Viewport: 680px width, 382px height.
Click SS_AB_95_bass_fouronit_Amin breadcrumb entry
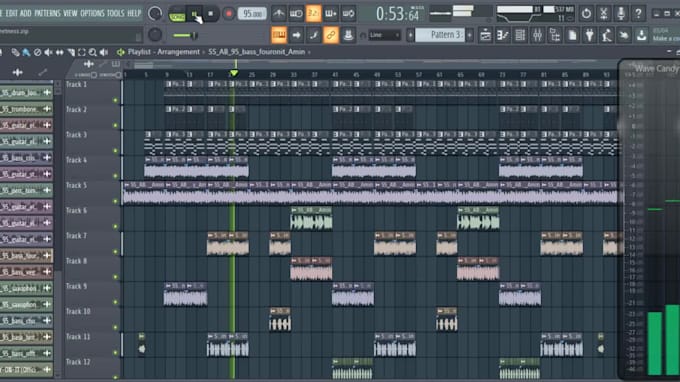tap(256, 52)
